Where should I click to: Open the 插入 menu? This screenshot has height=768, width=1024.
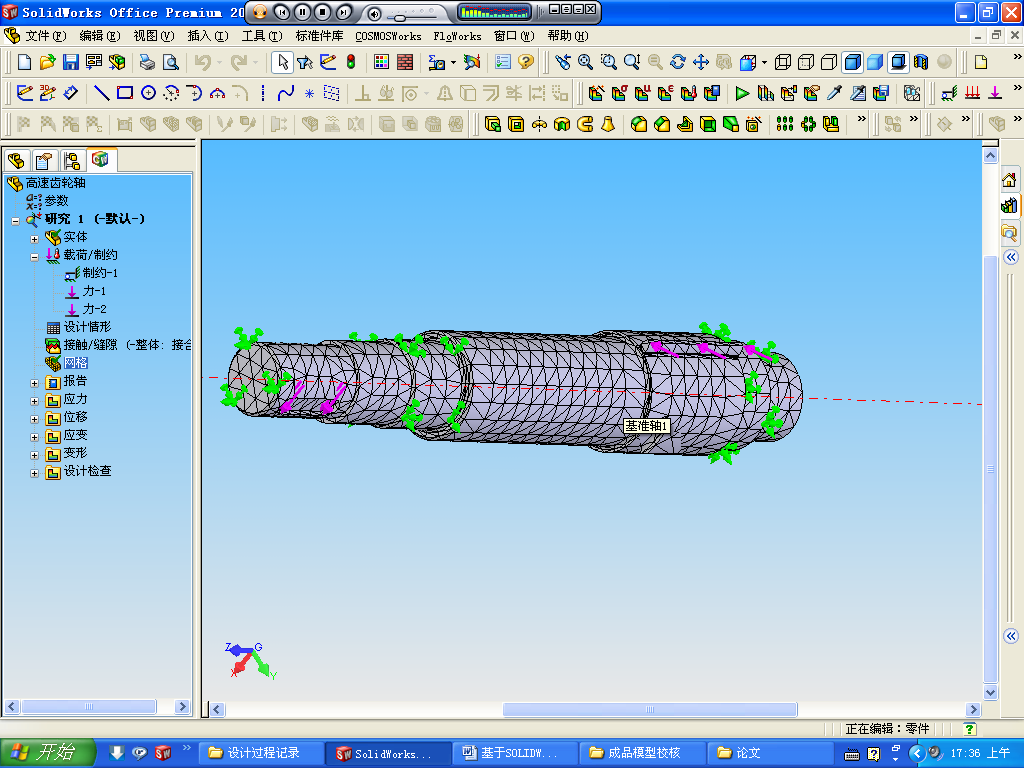[206, 36]
